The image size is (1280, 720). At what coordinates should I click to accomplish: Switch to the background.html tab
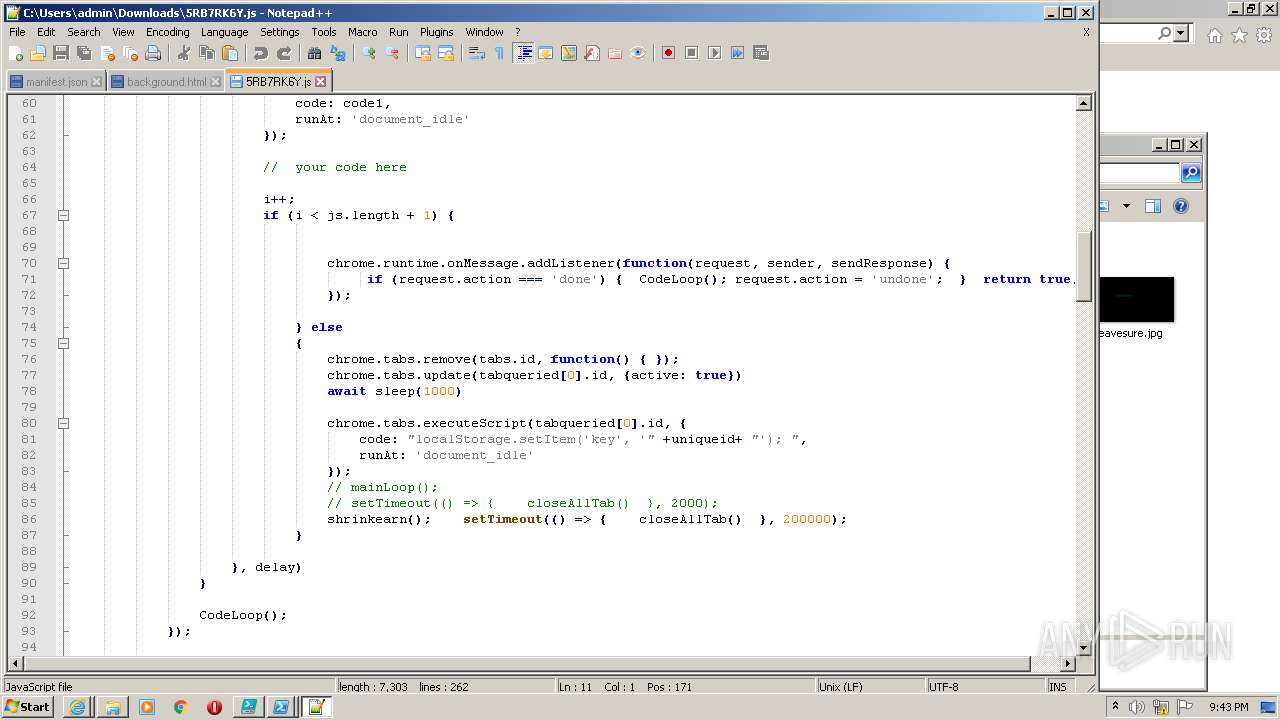166,82
